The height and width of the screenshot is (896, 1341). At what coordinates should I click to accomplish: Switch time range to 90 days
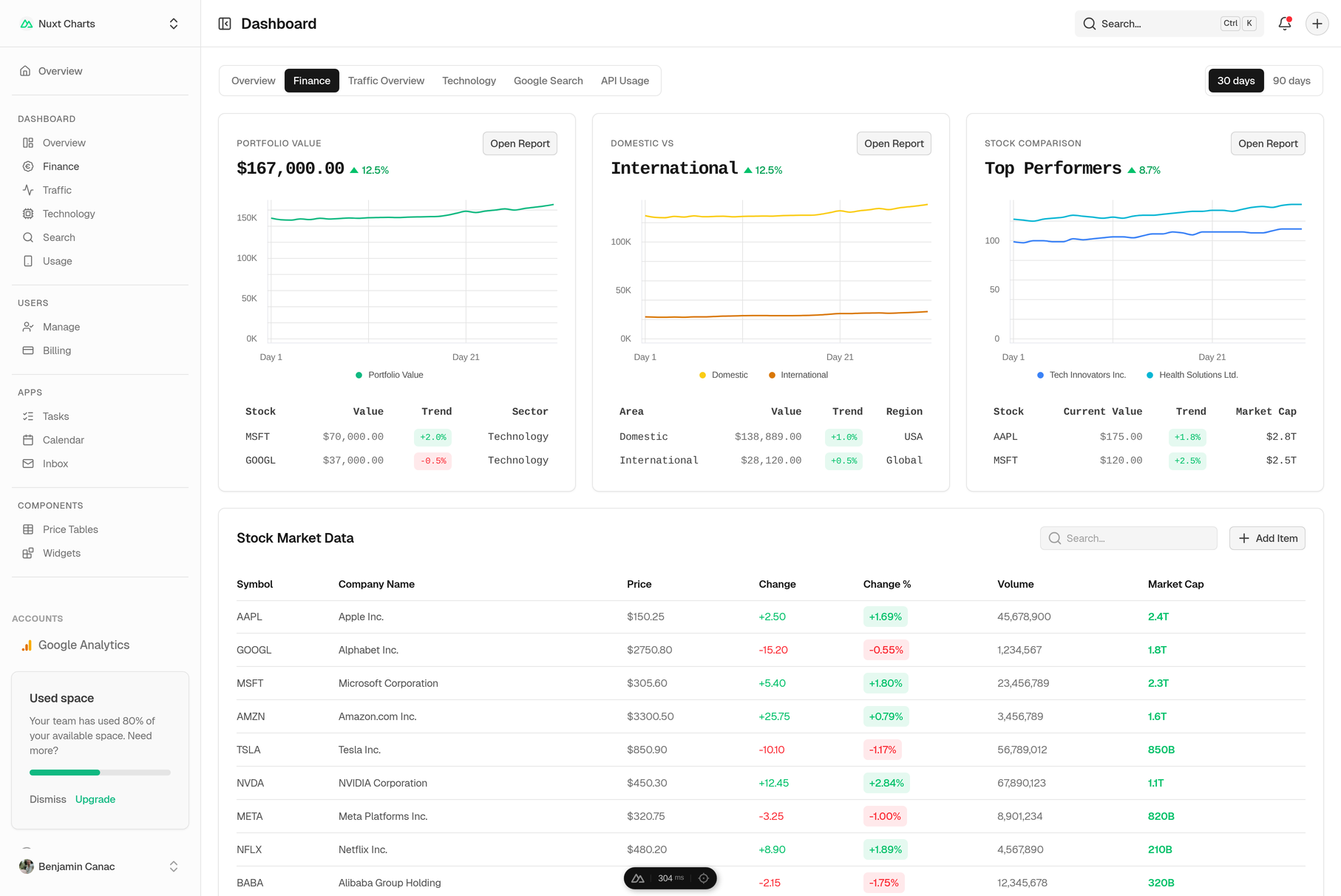[x=1291, y=81]
